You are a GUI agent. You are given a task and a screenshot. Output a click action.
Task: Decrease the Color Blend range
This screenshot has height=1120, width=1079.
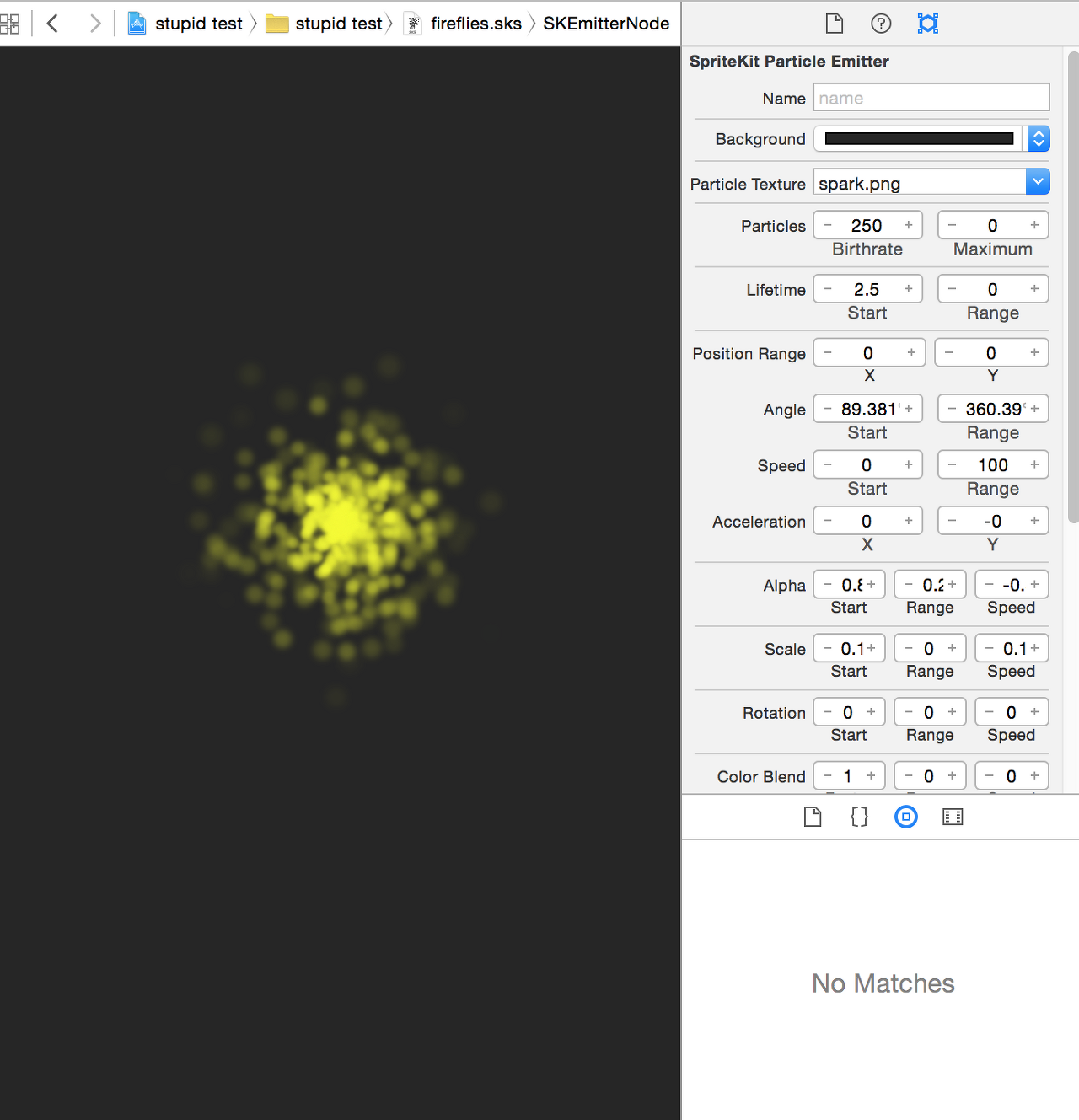click(909, 775)
